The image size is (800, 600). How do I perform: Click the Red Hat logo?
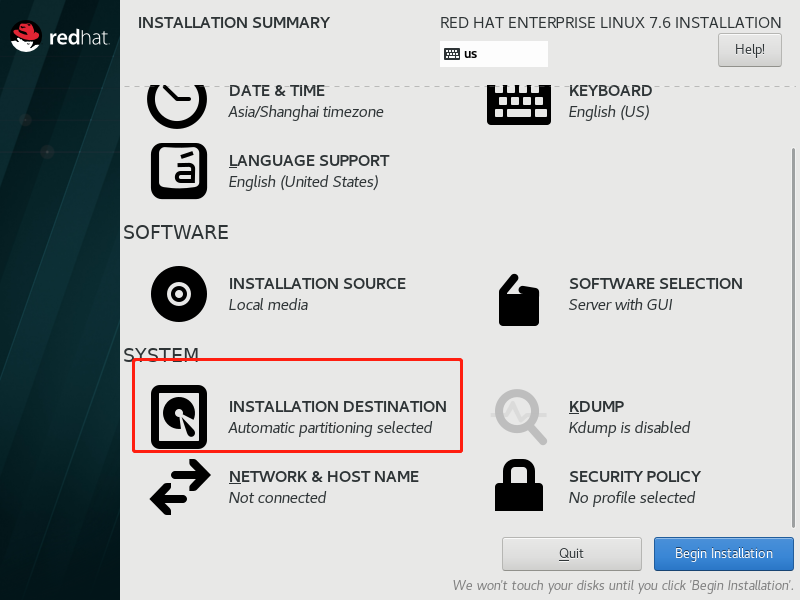point(59,37)
